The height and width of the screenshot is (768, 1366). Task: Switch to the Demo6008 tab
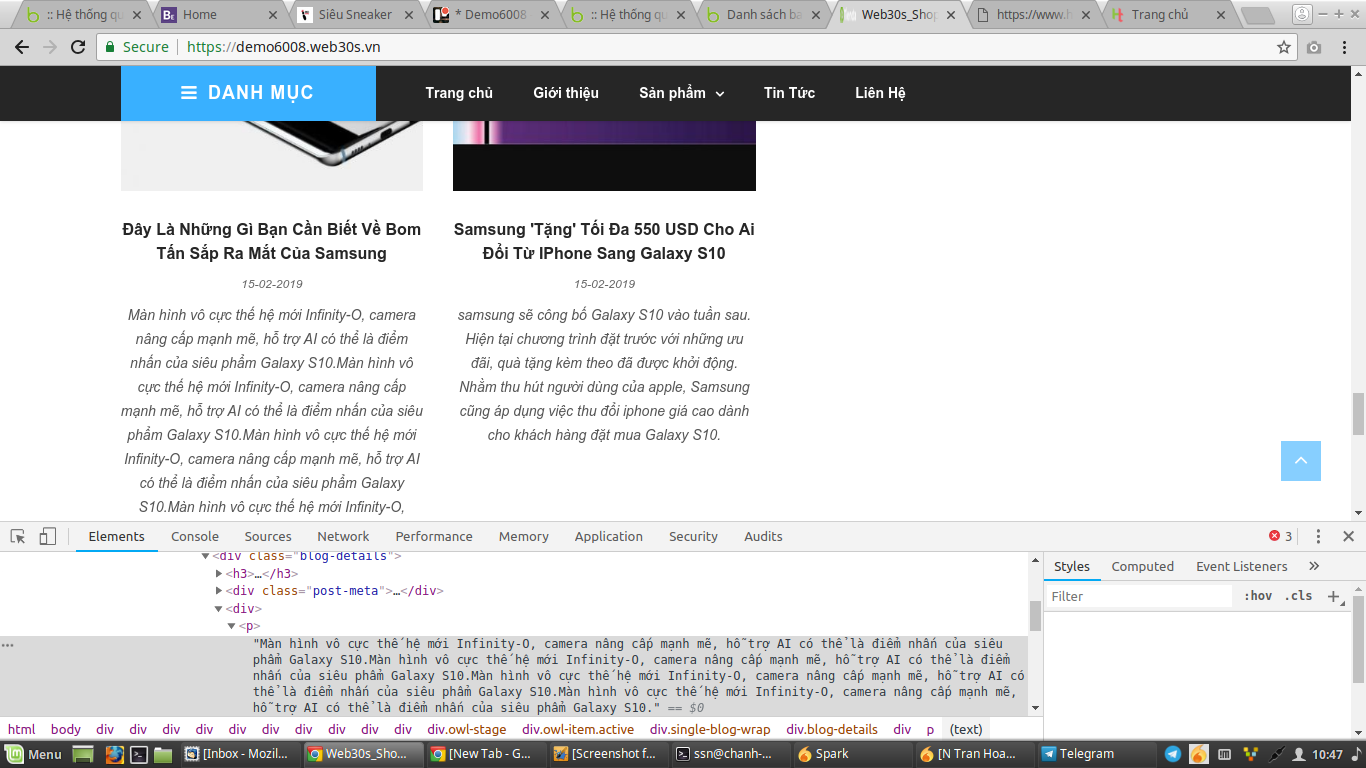(489, 15)
